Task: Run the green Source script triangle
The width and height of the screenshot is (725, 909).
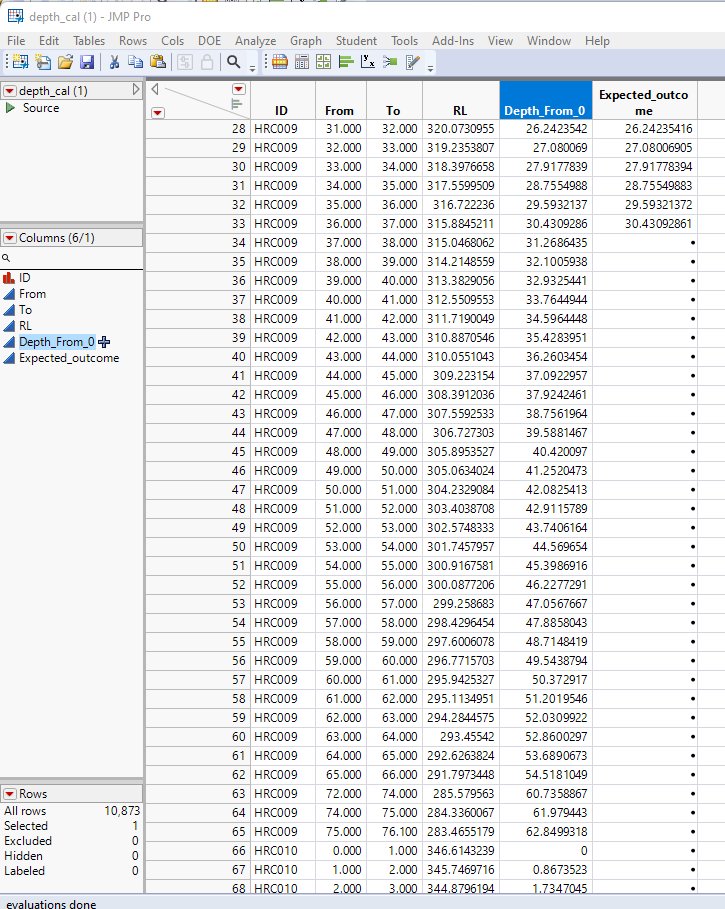Action: [x=10, y=108]
